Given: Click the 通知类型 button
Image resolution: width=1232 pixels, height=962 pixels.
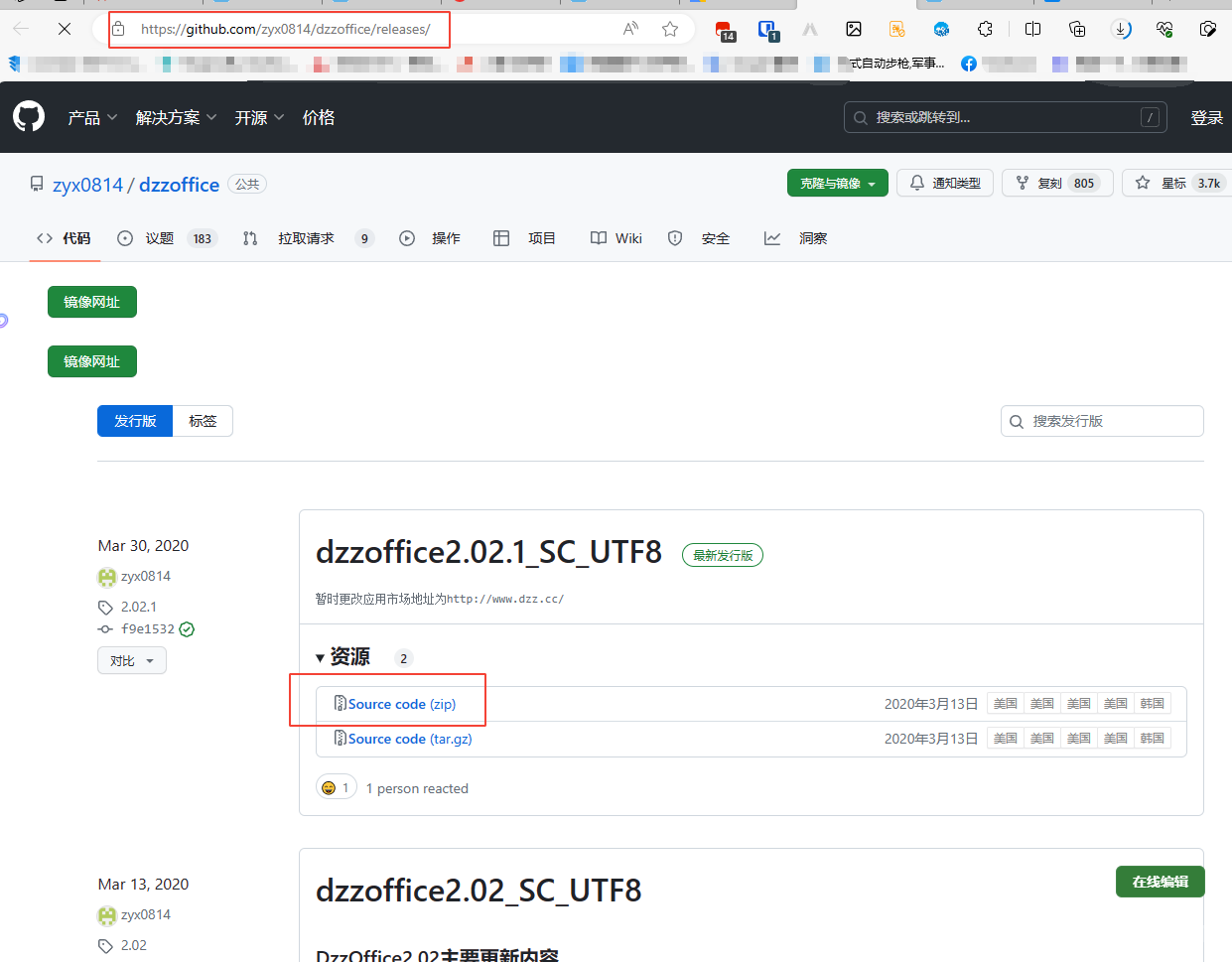Looking at the screenshot, I should [945, 183].
